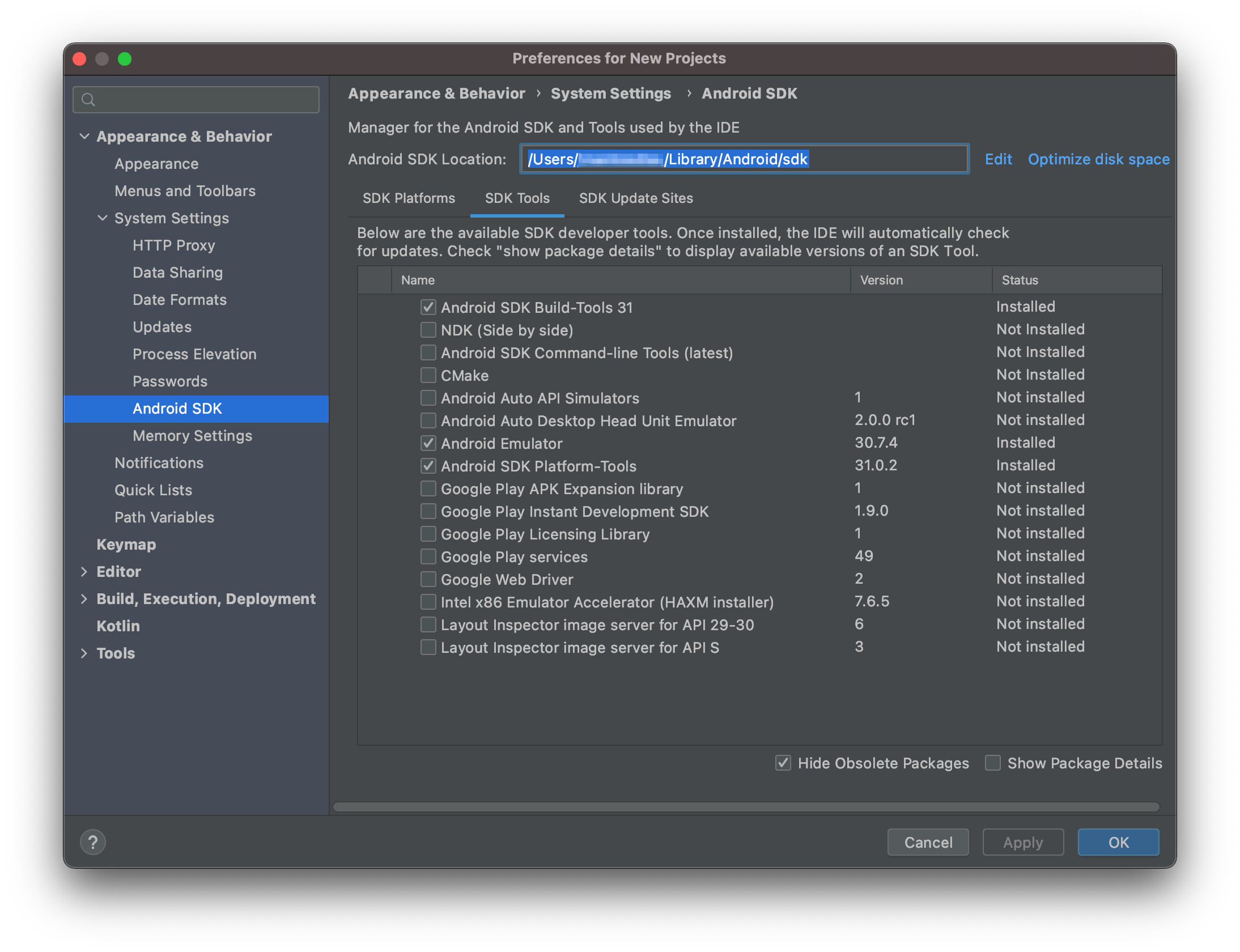1240x952 pixels.
Task: Enable Show Package Details checkbox
Action: [x=993, y=763]
